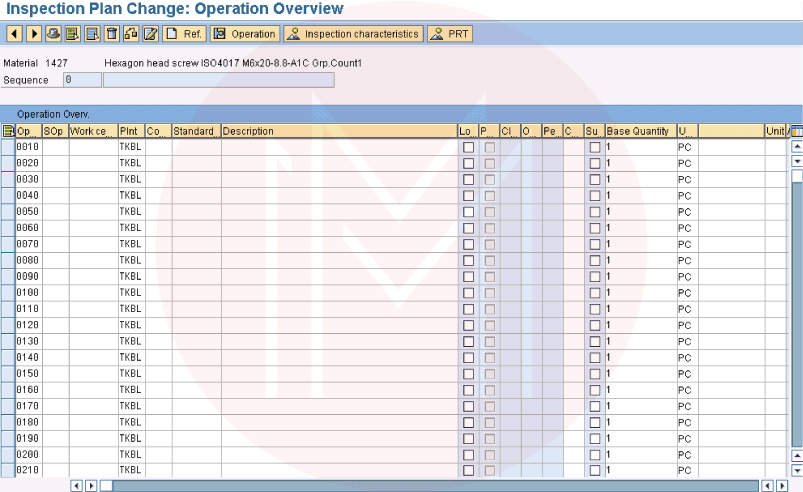Tick the Lo checkbox for operation 0050
This screenshot has height=492, width=803.
(x=468, y=212)
